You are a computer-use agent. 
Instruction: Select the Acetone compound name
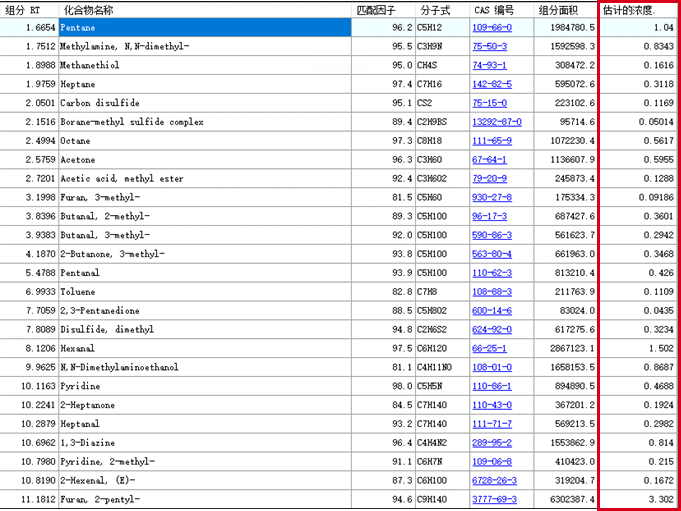tap(78, 160)
